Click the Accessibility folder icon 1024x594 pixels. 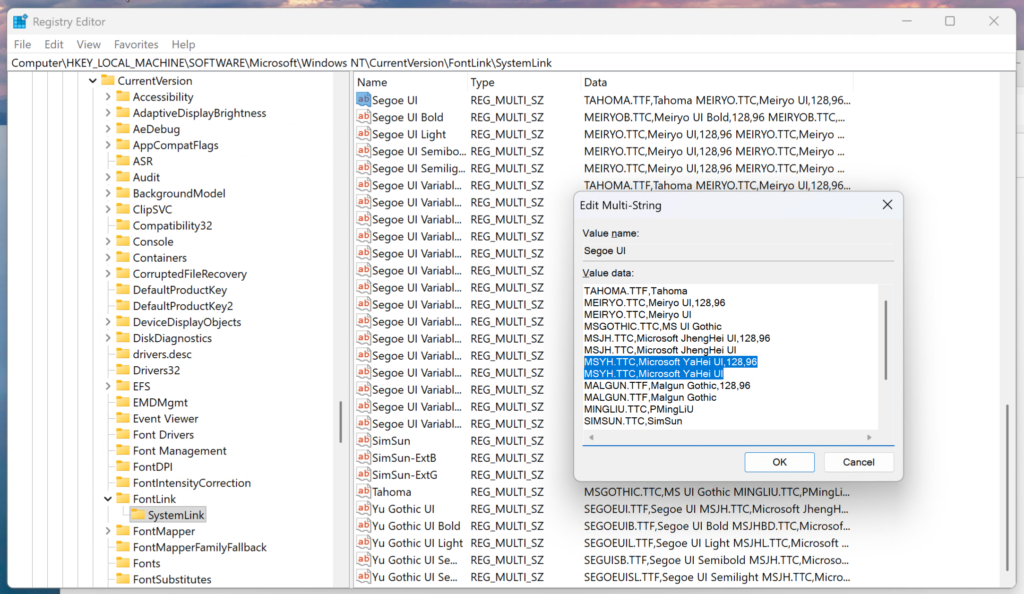point(123,97)
